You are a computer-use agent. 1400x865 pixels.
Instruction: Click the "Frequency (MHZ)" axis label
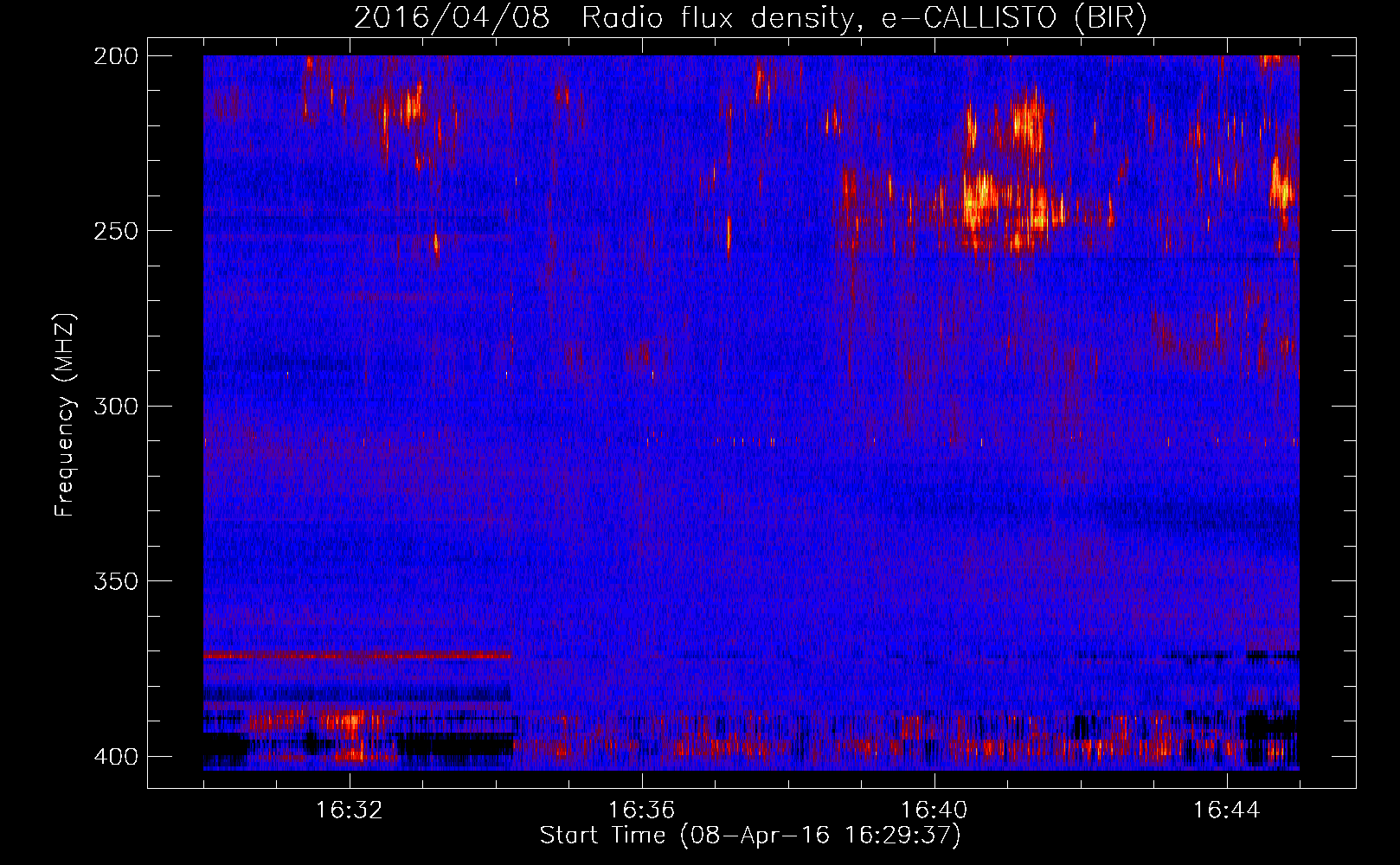tap(65, 414)
